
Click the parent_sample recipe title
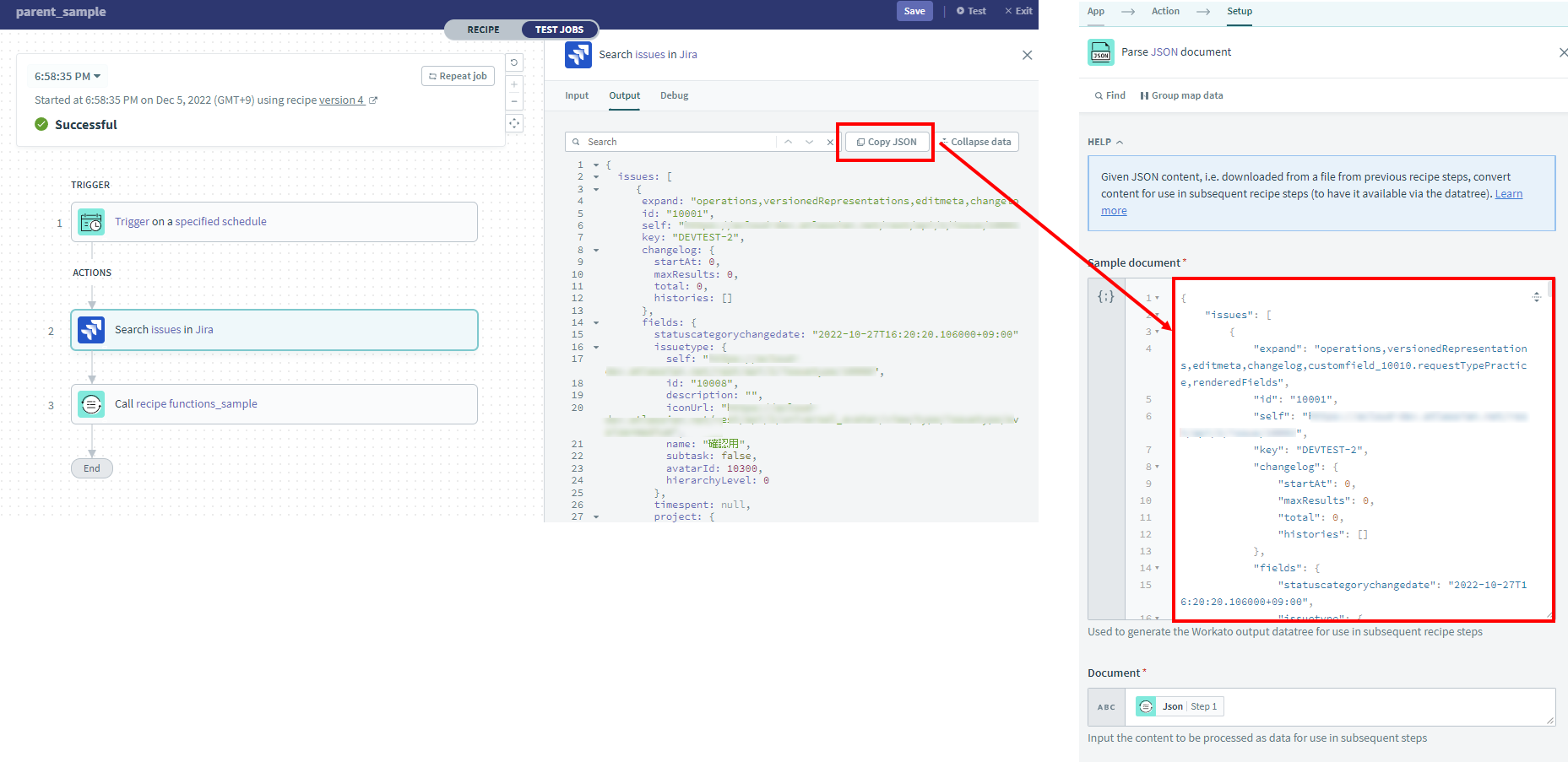(61, 12)
